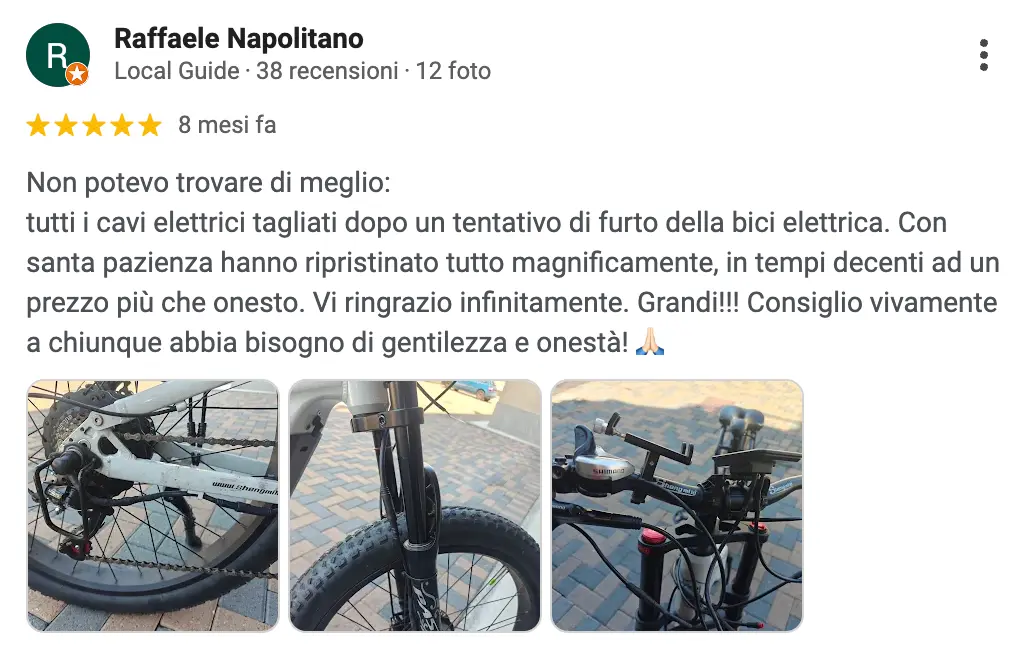Click the "12 foto" text

pos(453,71)
